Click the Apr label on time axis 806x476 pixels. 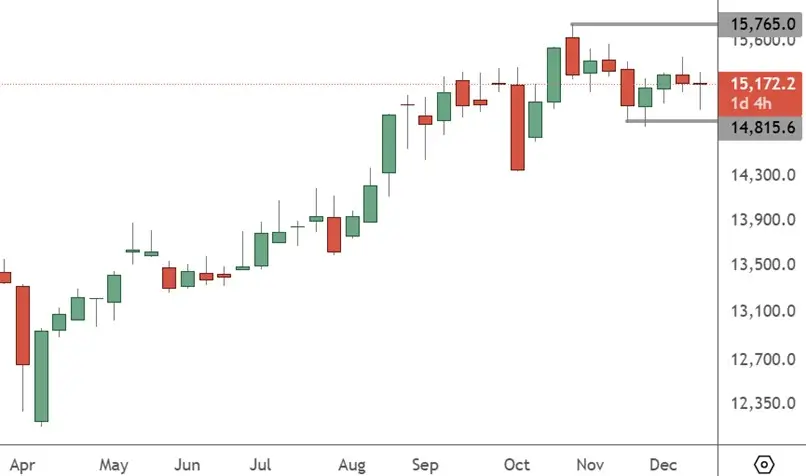(21, 465)
